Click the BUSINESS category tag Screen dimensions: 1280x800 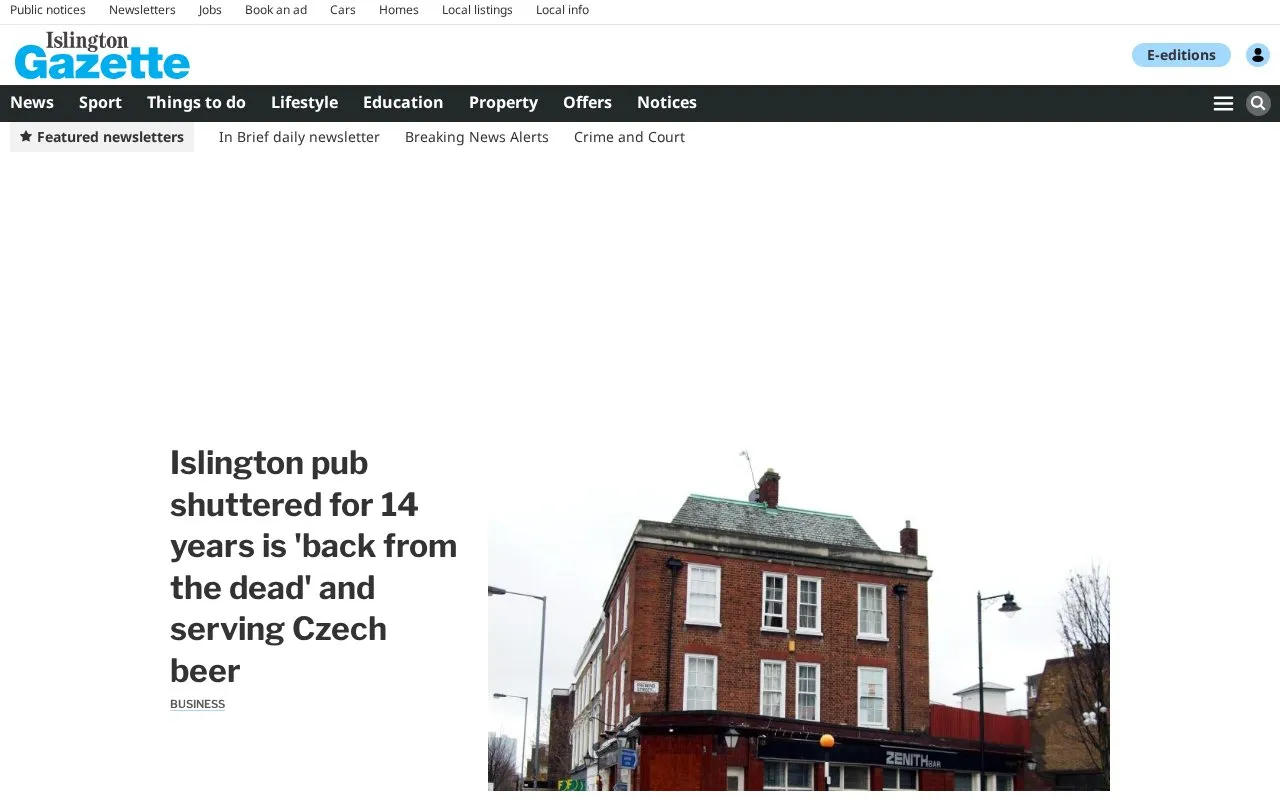click(x=197, y=704)
